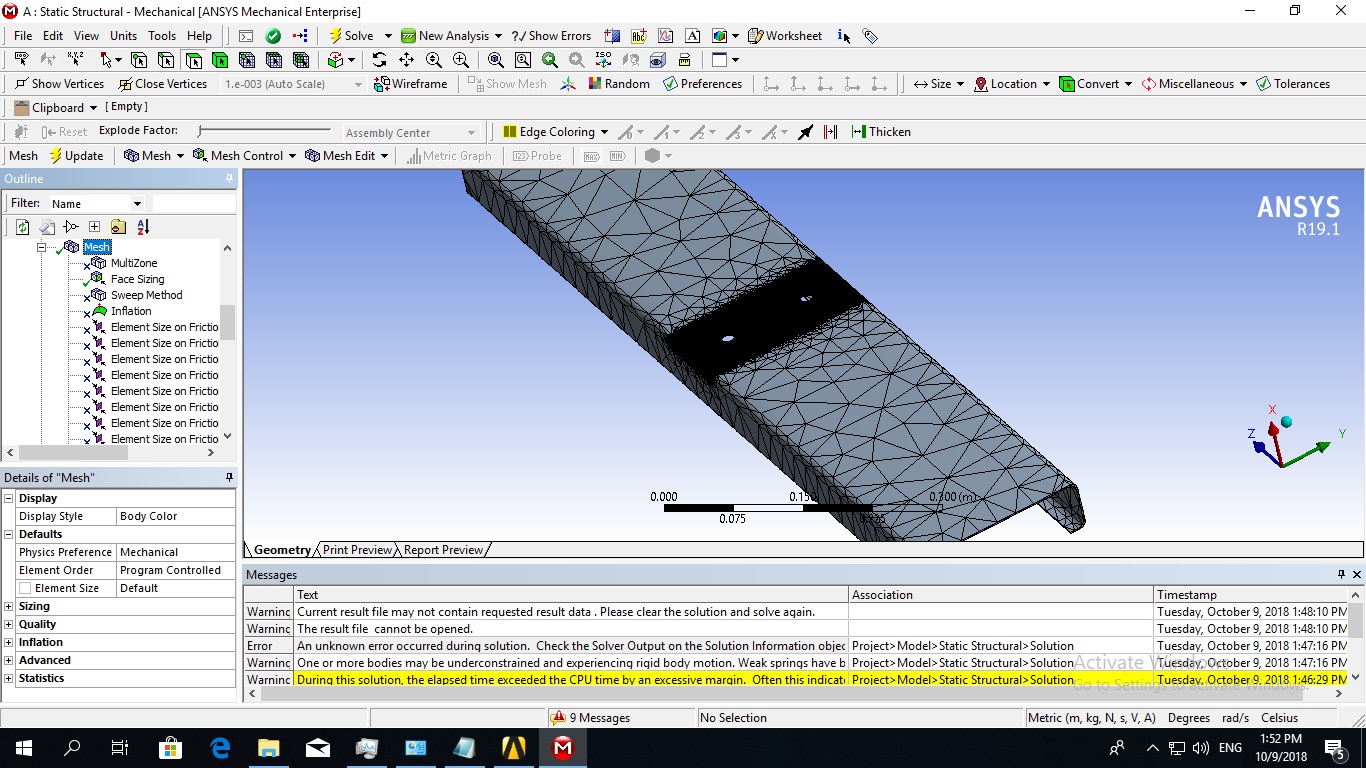
Task: Toggle Show Vertices
Action: click(59, 84)
